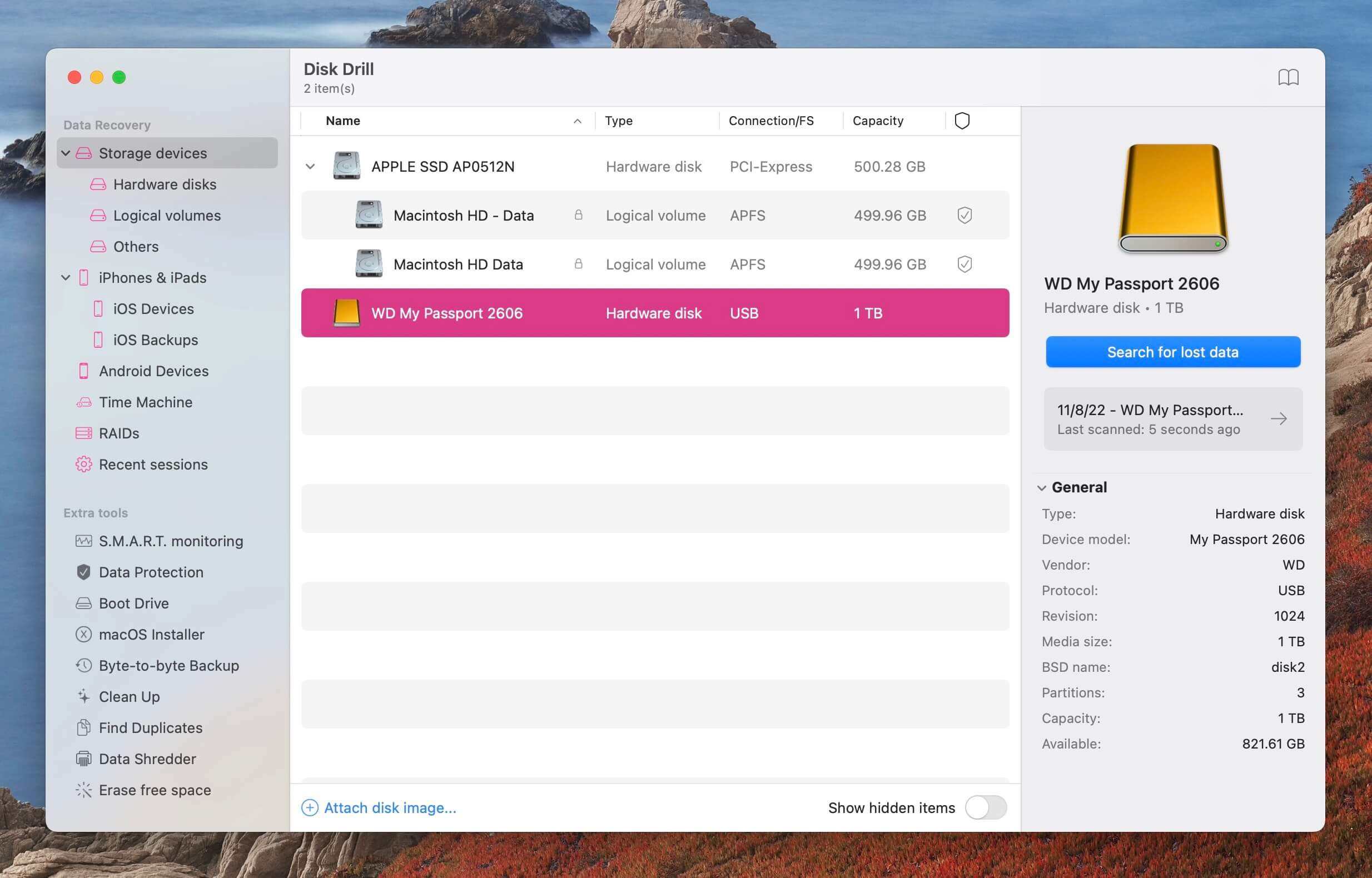Click the 500.28 GB capacity value
The height and width of the screenshot is (878, 1372).
889,167
